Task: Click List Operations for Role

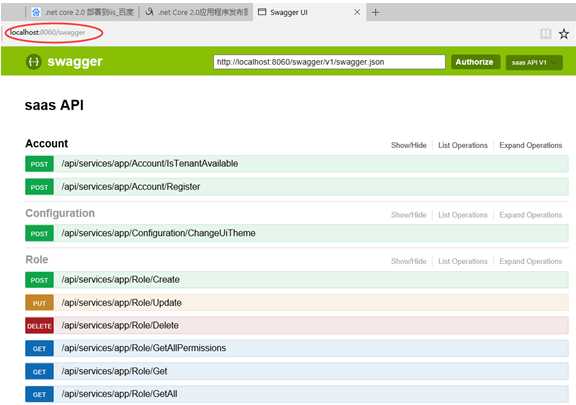Action: [462, 261]
